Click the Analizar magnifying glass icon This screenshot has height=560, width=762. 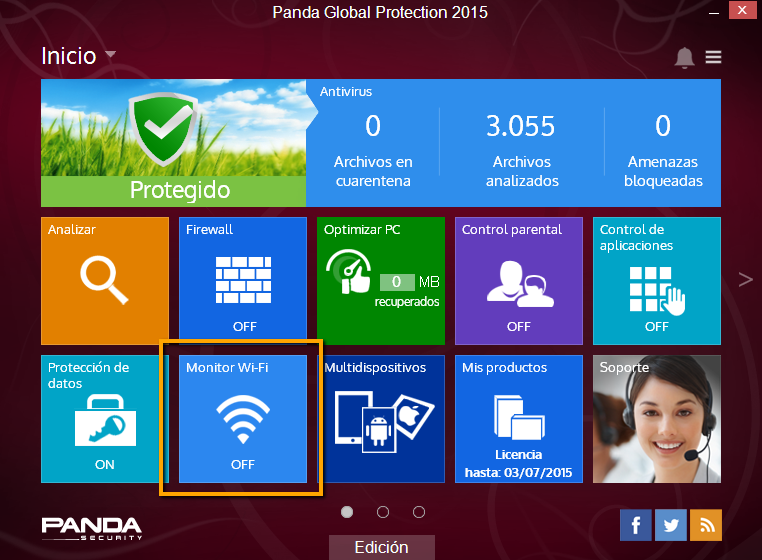pyautogui.click(x=104, y=280)
